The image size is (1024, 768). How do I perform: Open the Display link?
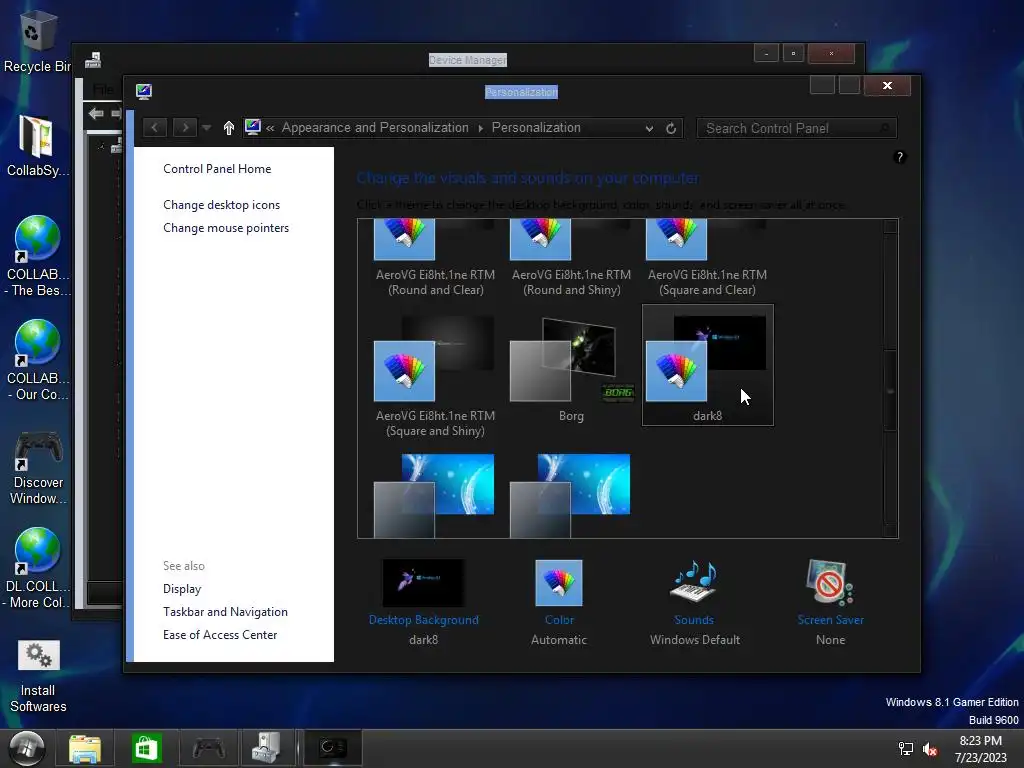182,589
